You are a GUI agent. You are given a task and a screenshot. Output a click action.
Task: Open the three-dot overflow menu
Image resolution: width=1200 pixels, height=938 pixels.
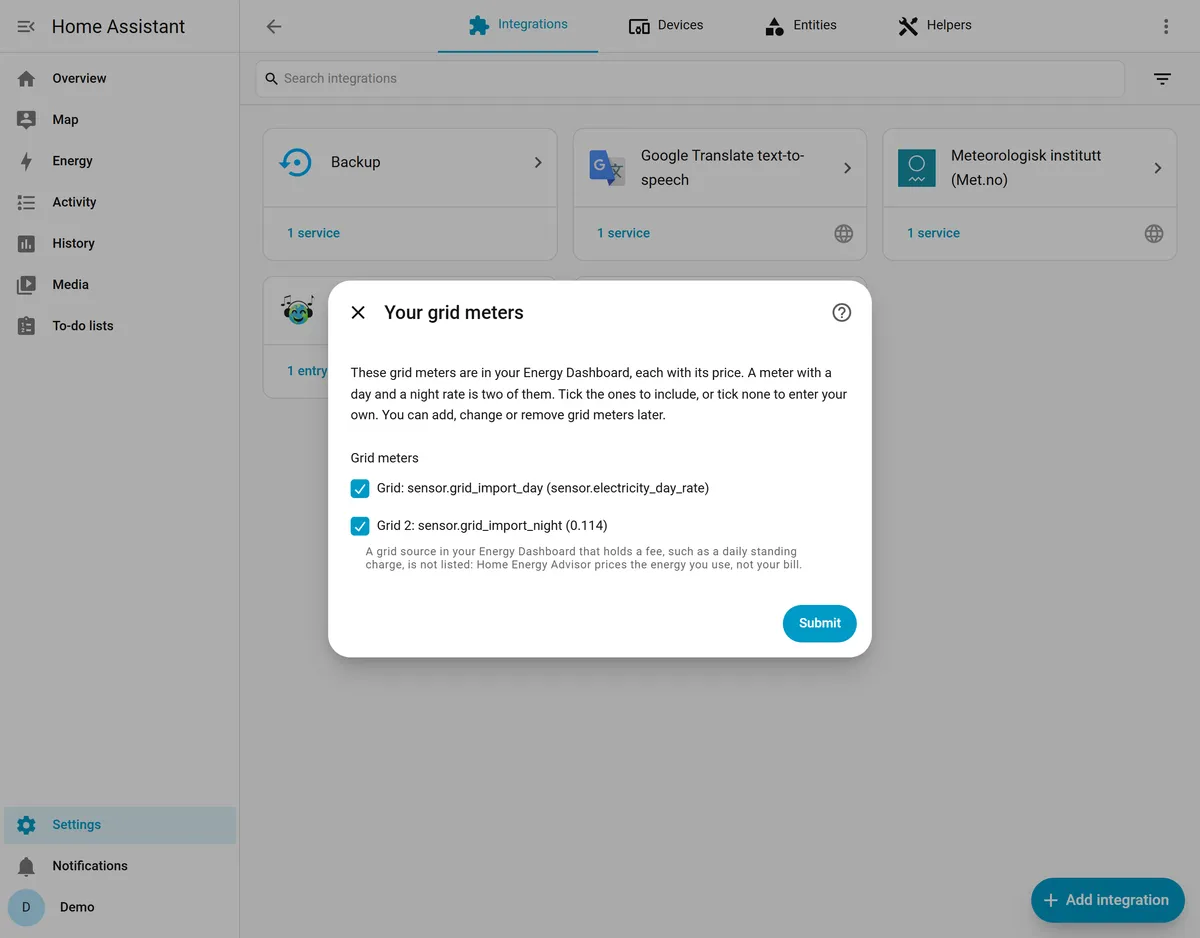pyautogui.click(x=1166, y=26)
